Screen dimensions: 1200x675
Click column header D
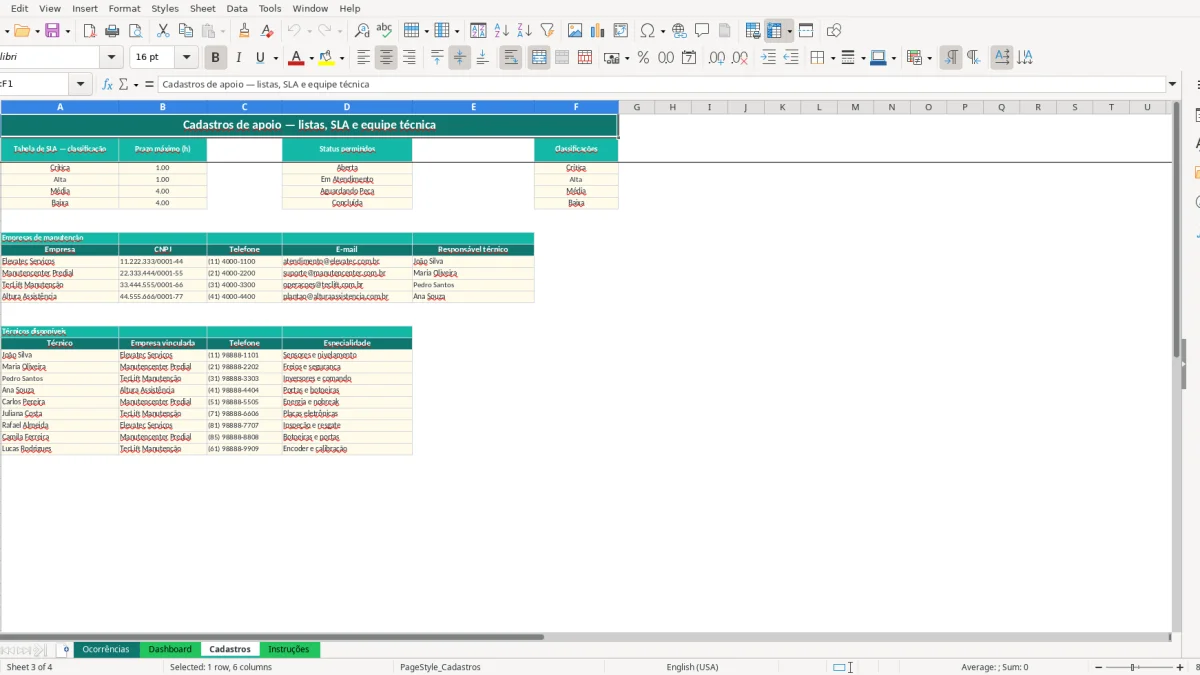tap(347, 107)
